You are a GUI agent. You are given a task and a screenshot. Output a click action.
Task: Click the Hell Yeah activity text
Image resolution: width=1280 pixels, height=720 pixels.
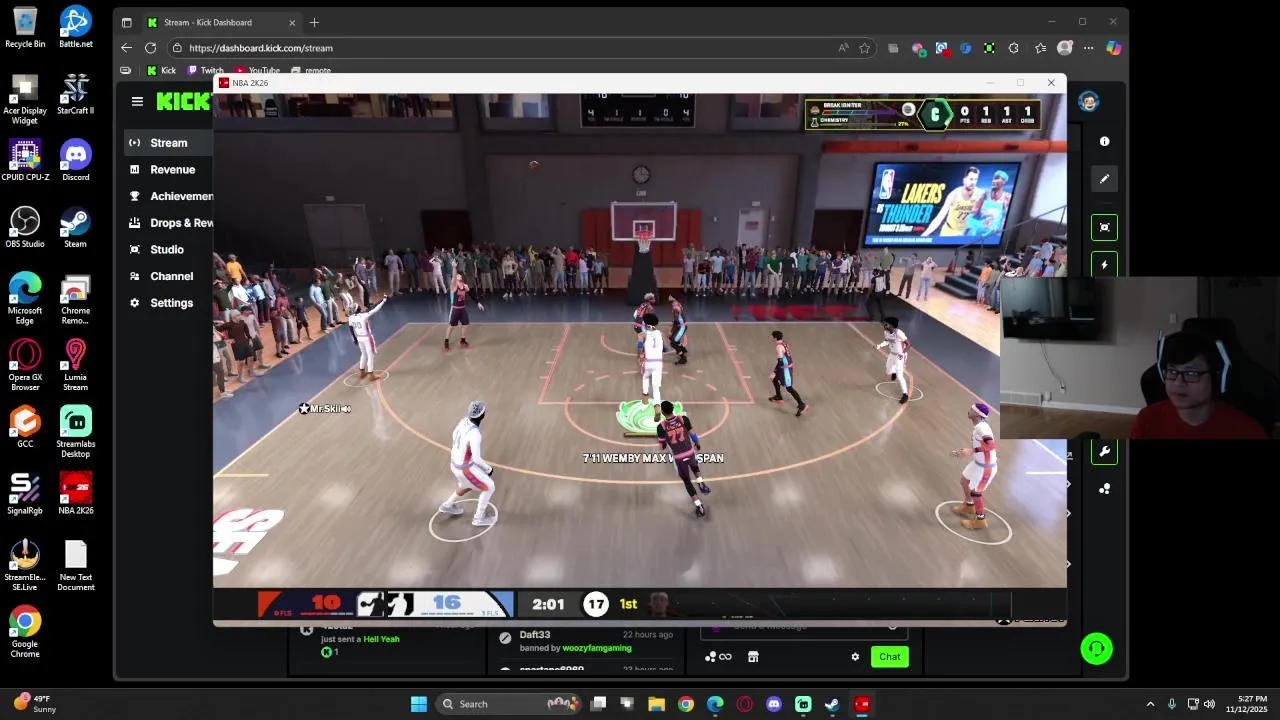(381, 639)
